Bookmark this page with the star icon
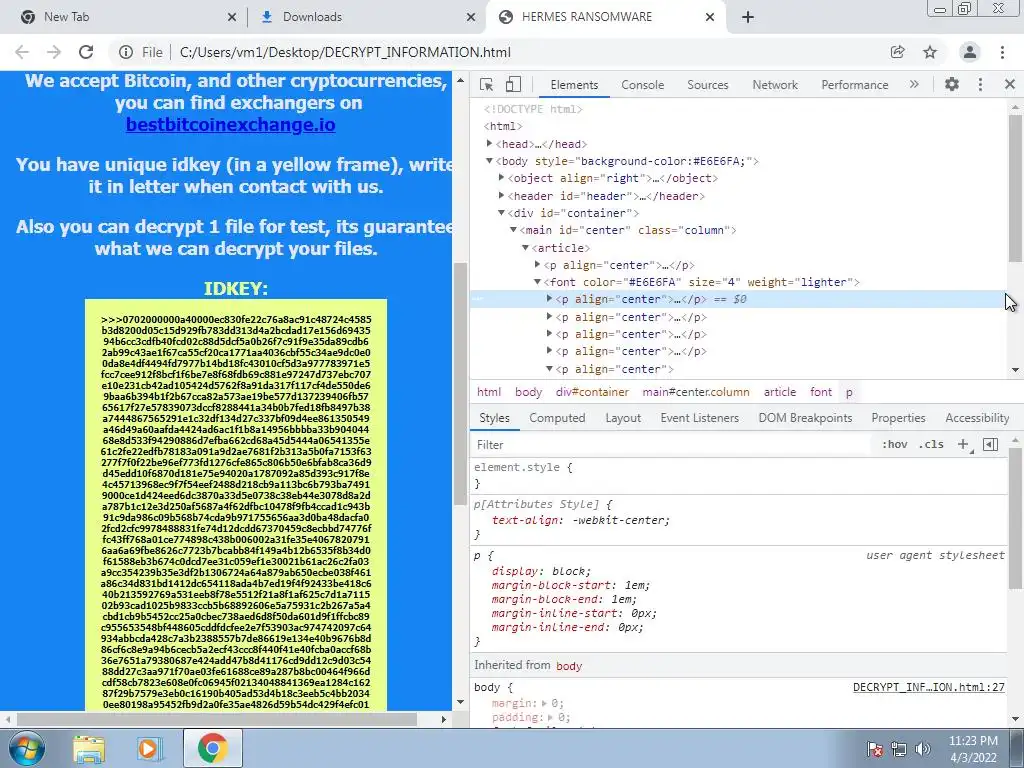This screenshot has width=1024, height=768. pyautogui.click(x=930, y=52)
